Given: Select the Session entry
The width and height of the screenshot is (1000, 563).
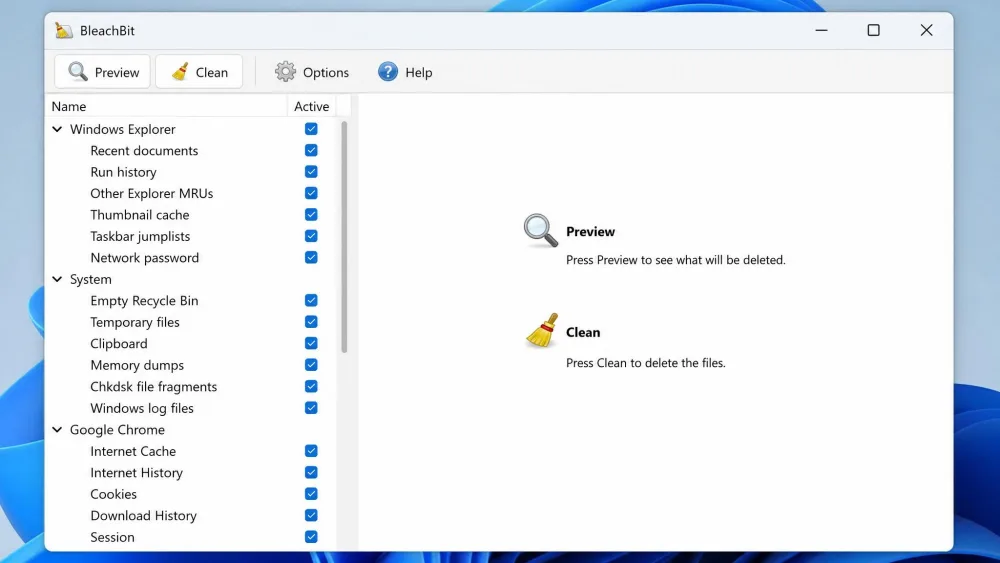Looking at the screenshot, I should coord(112,537).
